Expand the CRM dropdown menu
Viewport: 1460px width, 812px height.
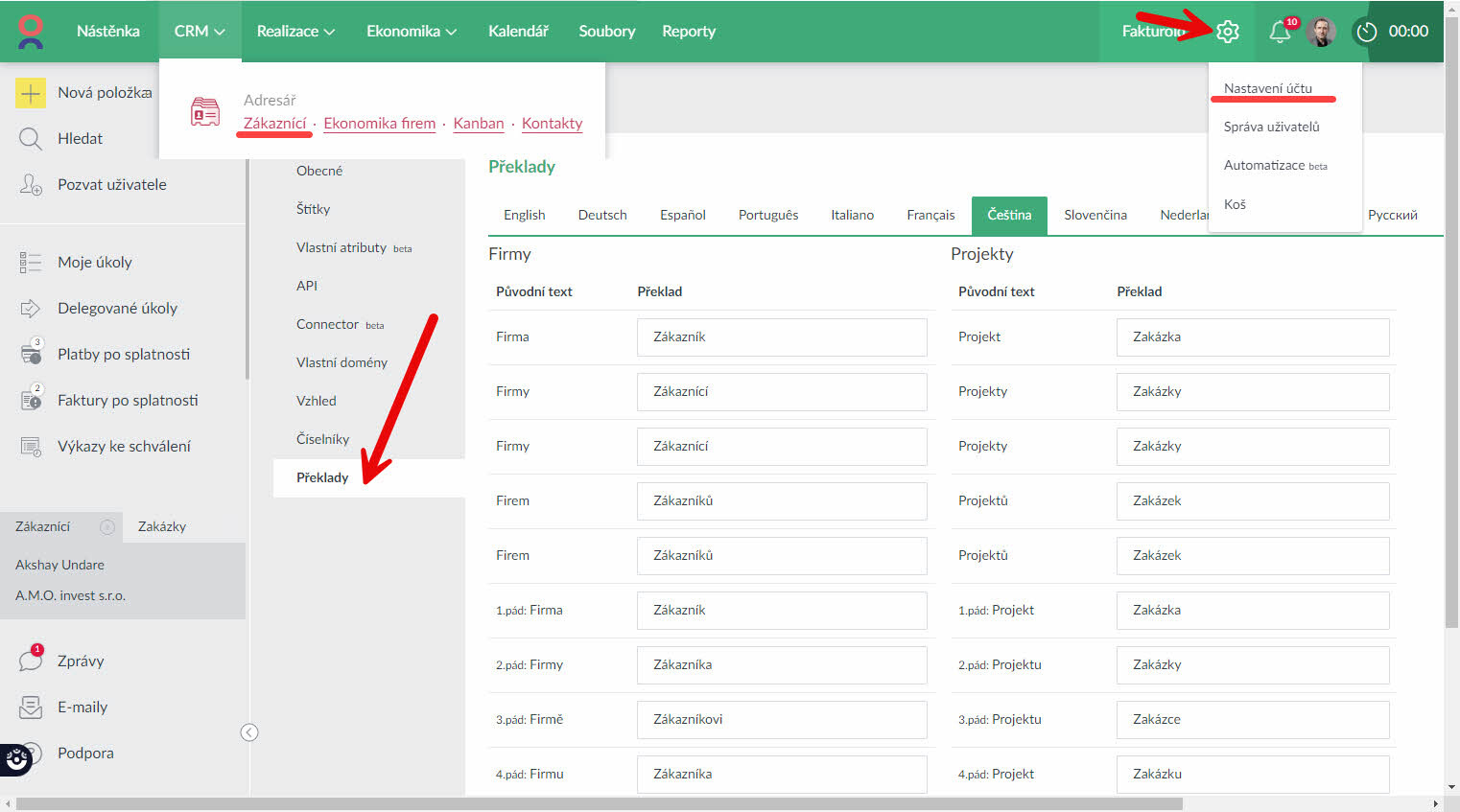(x=200, y=32)
